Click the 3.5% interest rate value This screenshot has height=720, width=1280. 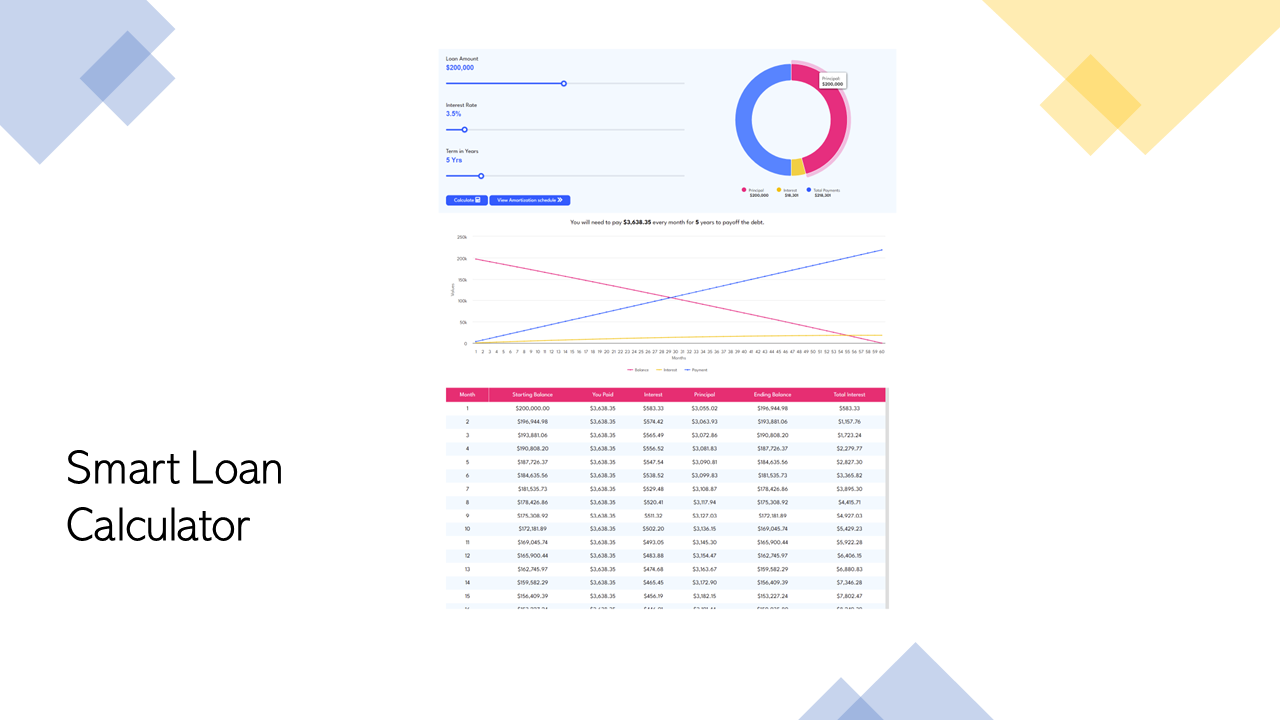(453, 114)
